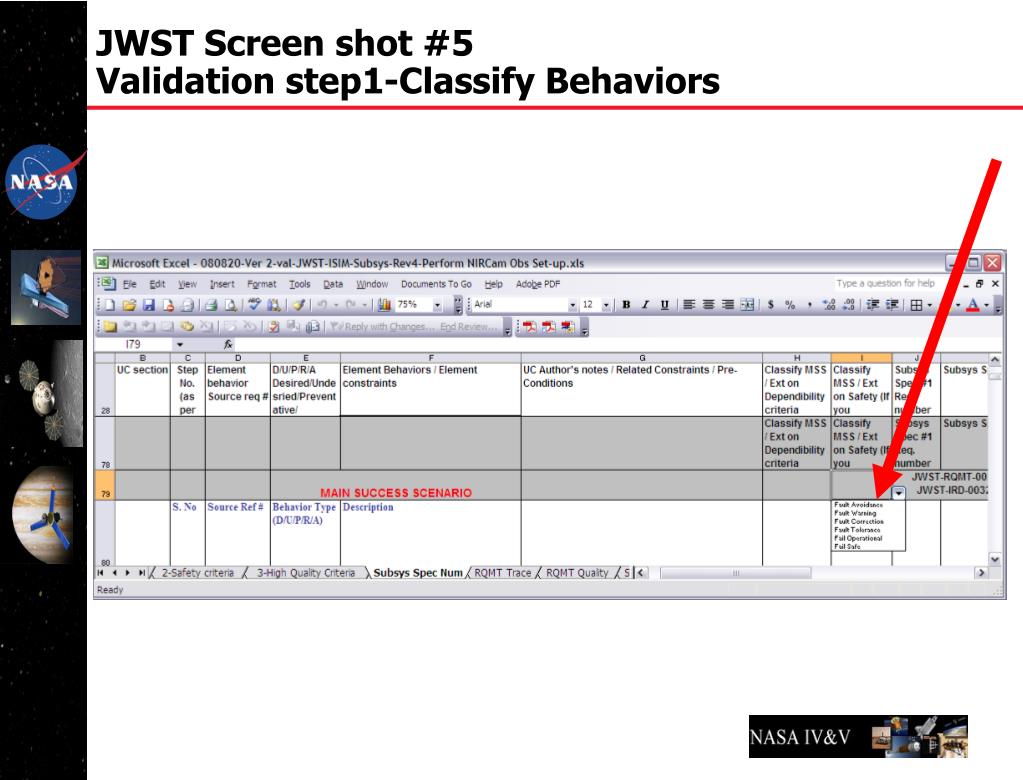The height and width of the screenshot is (780, 1023).
Task: Click the first Adobe PDF convert icon
Action: point(529,327)
